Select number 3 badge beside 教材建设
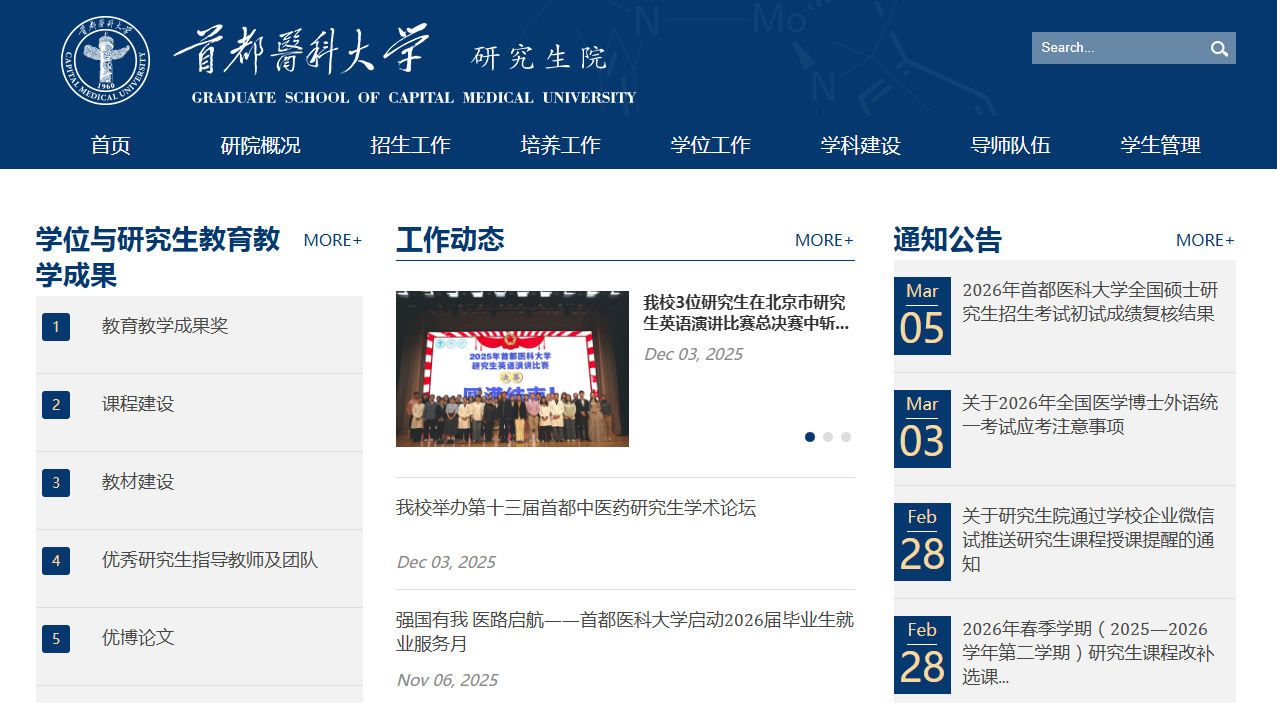1277x703 pixels. click(x=56, y=483)
